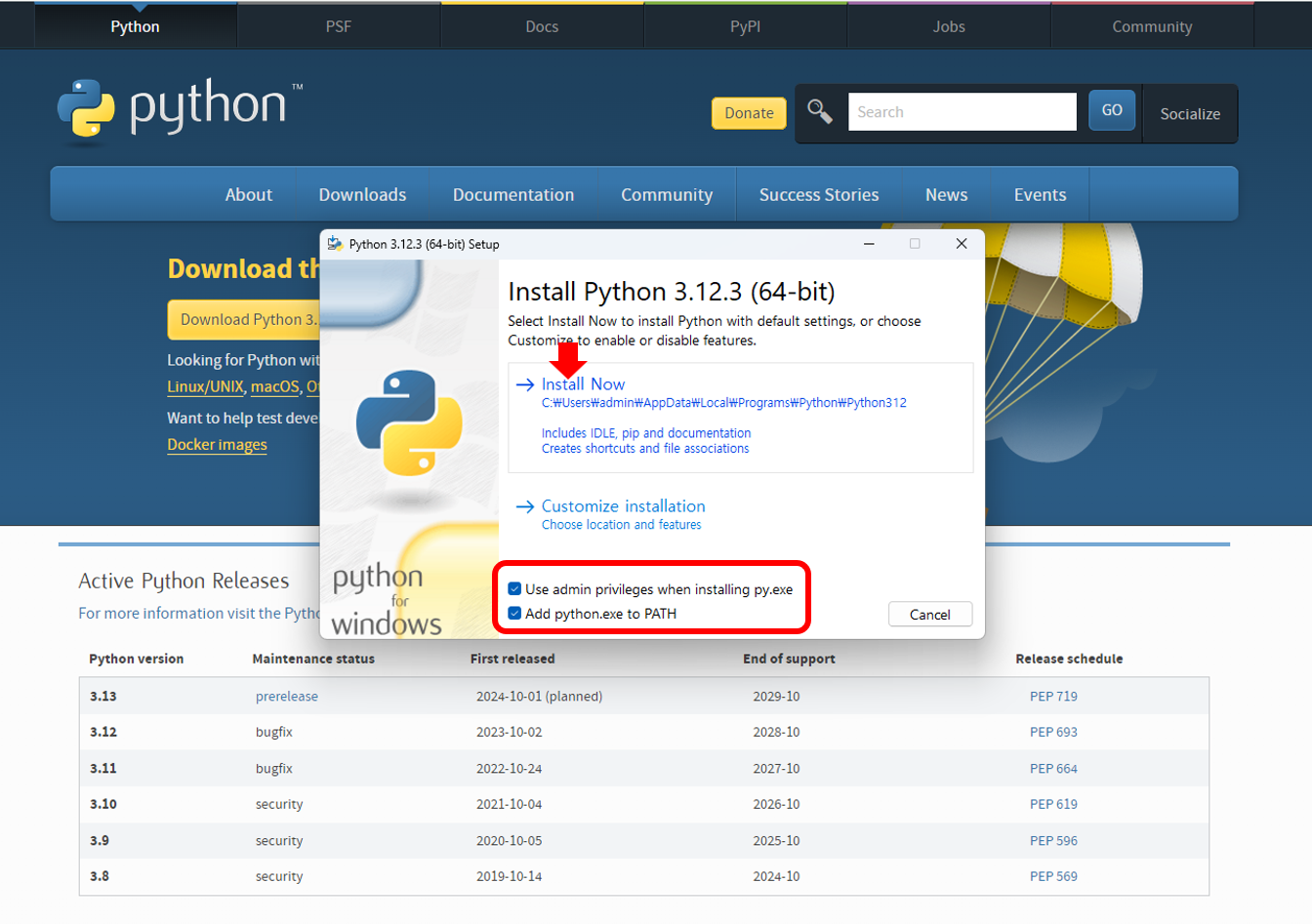Click the Python Setup title bar icon

click(335, 244)
